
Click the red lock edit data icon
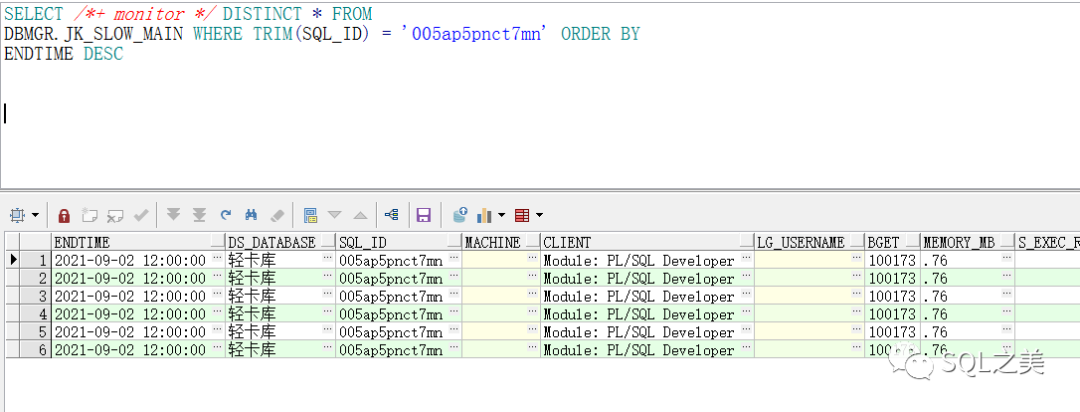point(64,216)
